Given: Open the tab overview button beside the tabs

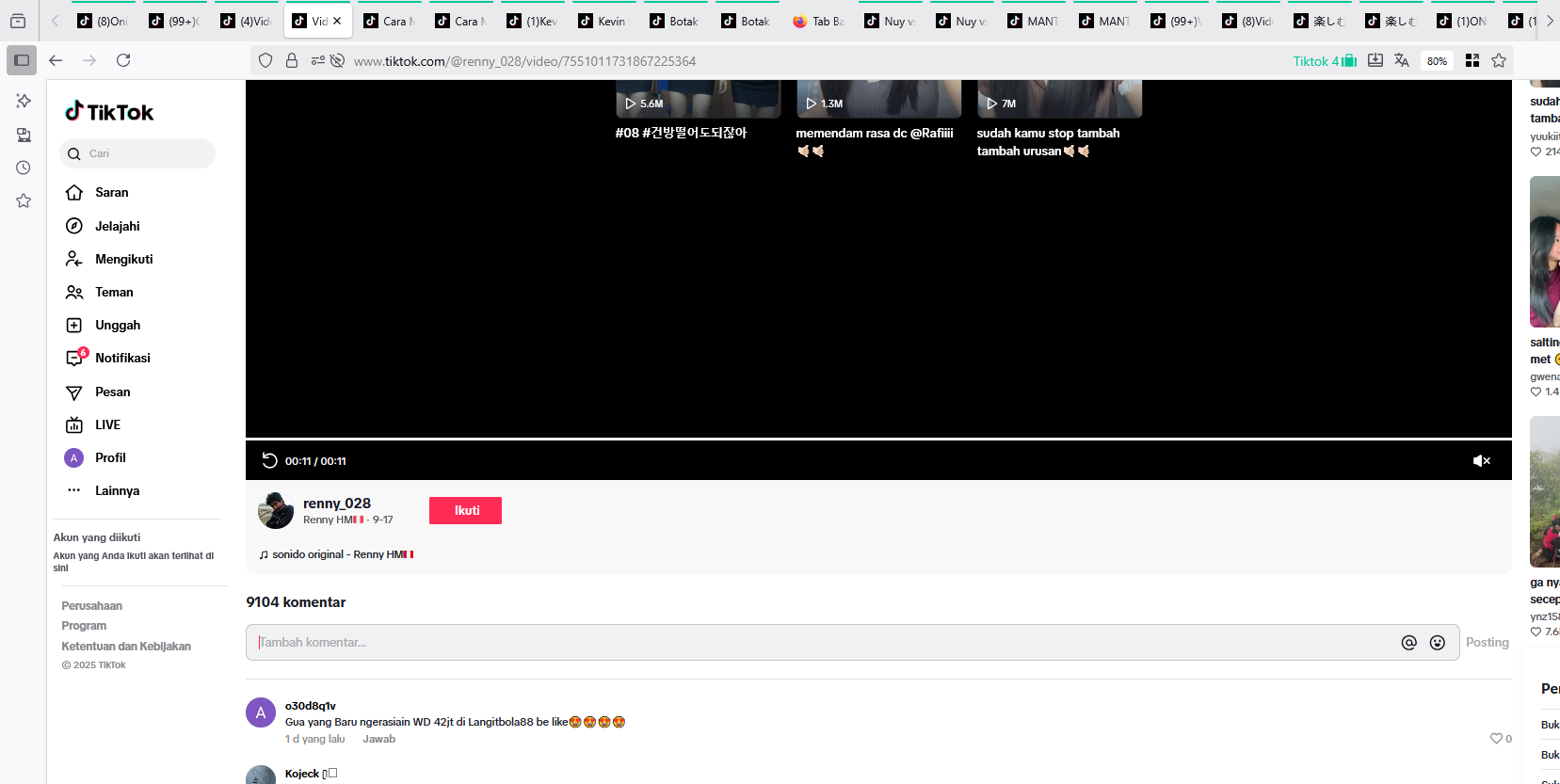Looking at the screenshot, I should point(18,21).
